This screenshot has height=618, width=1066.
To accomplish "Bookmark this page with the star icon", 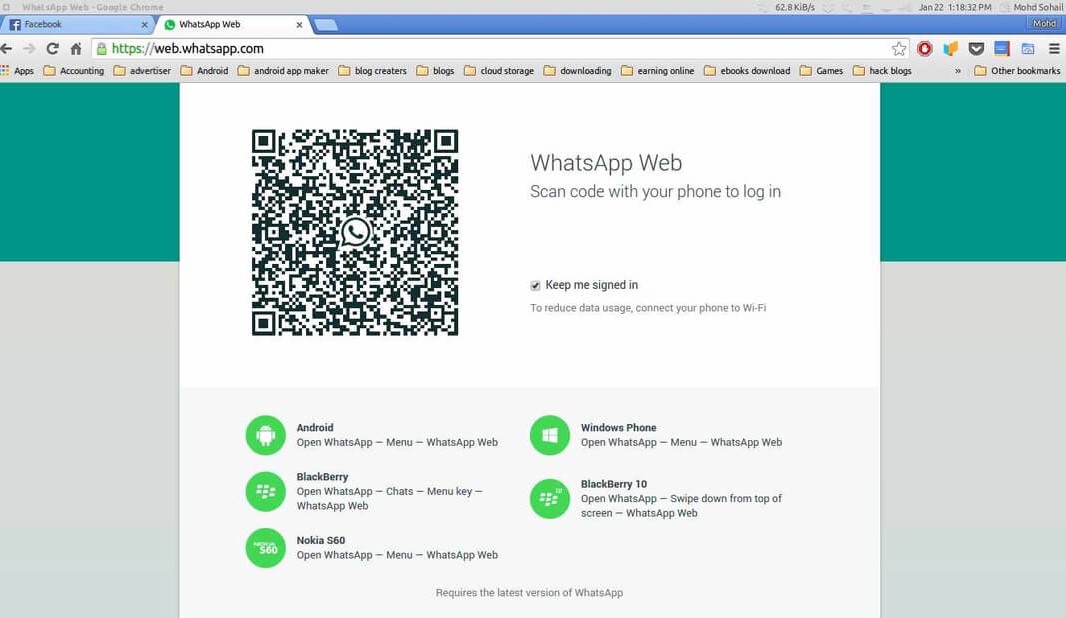I will click(898, 48).
